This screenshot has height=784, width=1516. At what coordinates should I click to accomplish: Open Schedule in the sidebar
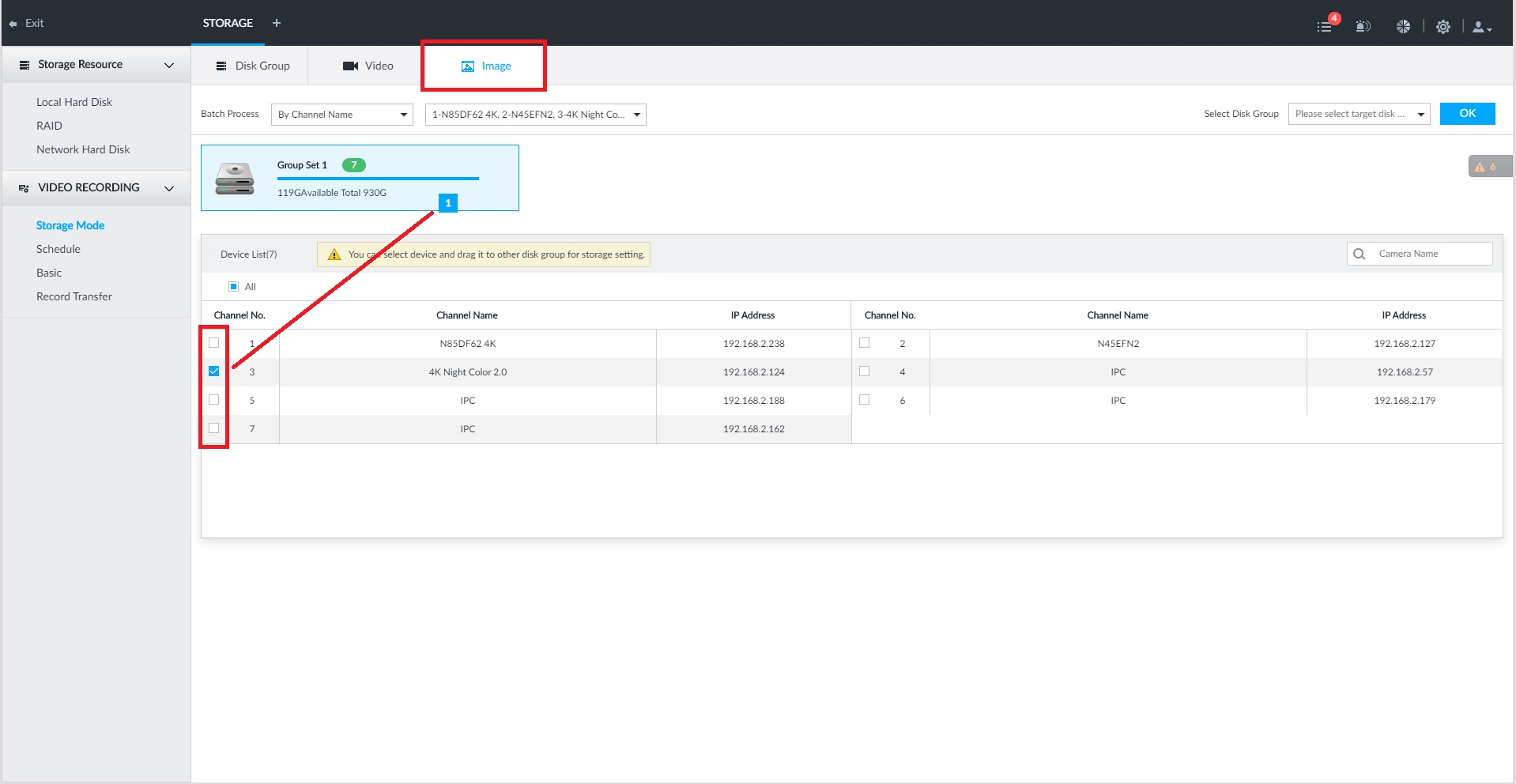(x=58, y=249)
